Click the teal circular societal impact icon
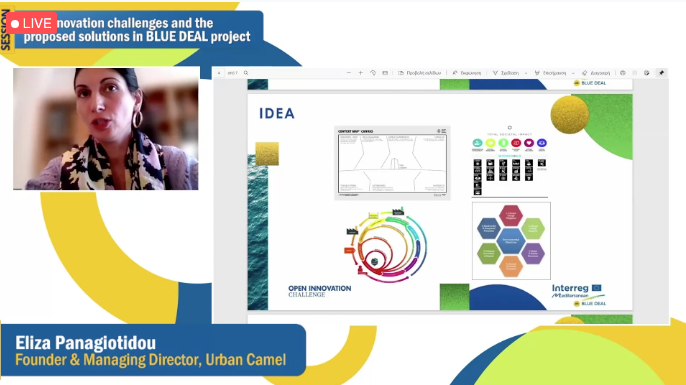The image size is (686, 385). (477, 143)
